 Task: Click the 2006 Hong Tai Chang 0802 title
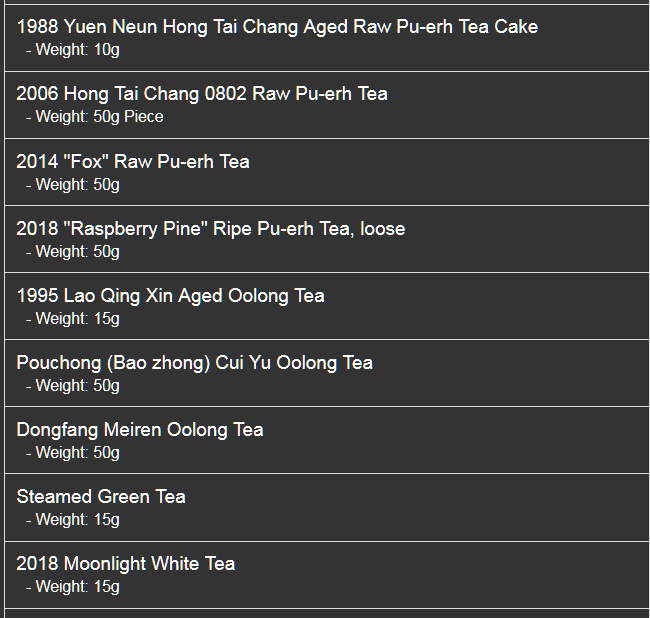202,94
